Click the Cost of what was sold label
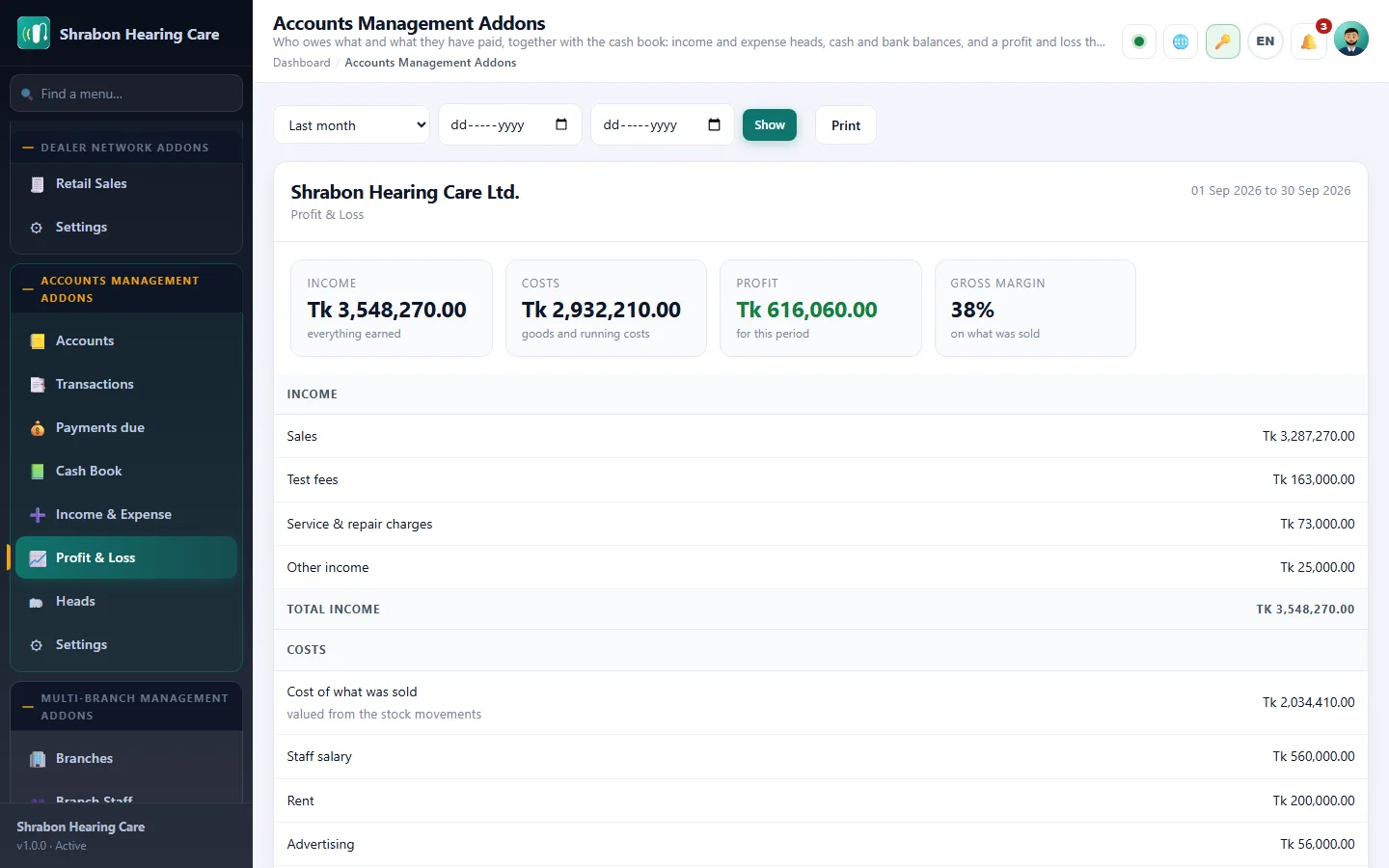The image size is (1389, 868). [352, 692]
